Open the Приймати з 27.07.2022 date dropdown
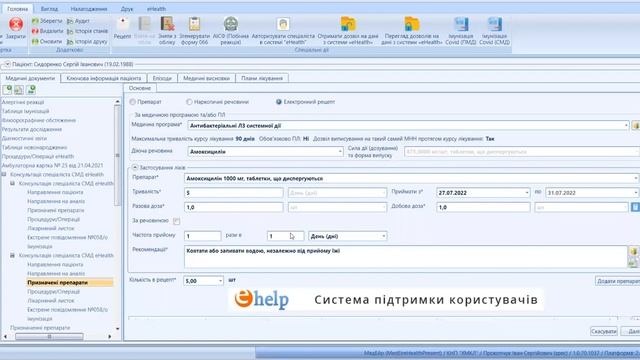The image size is (640, 360). point(527,193)
